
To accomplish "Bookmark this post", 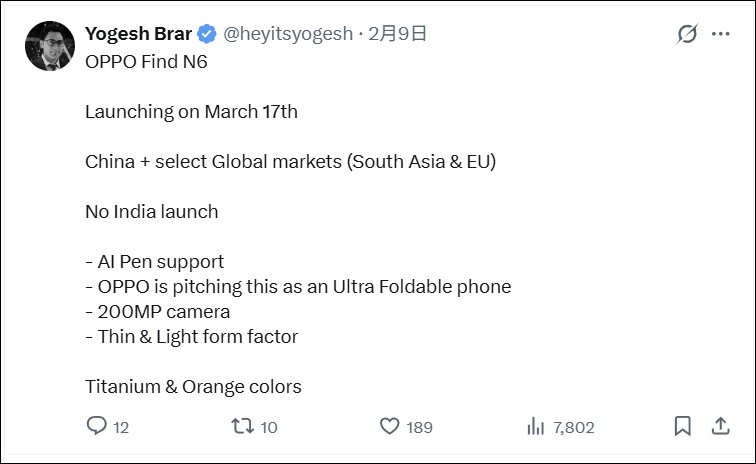I will (x=683, y=427).
